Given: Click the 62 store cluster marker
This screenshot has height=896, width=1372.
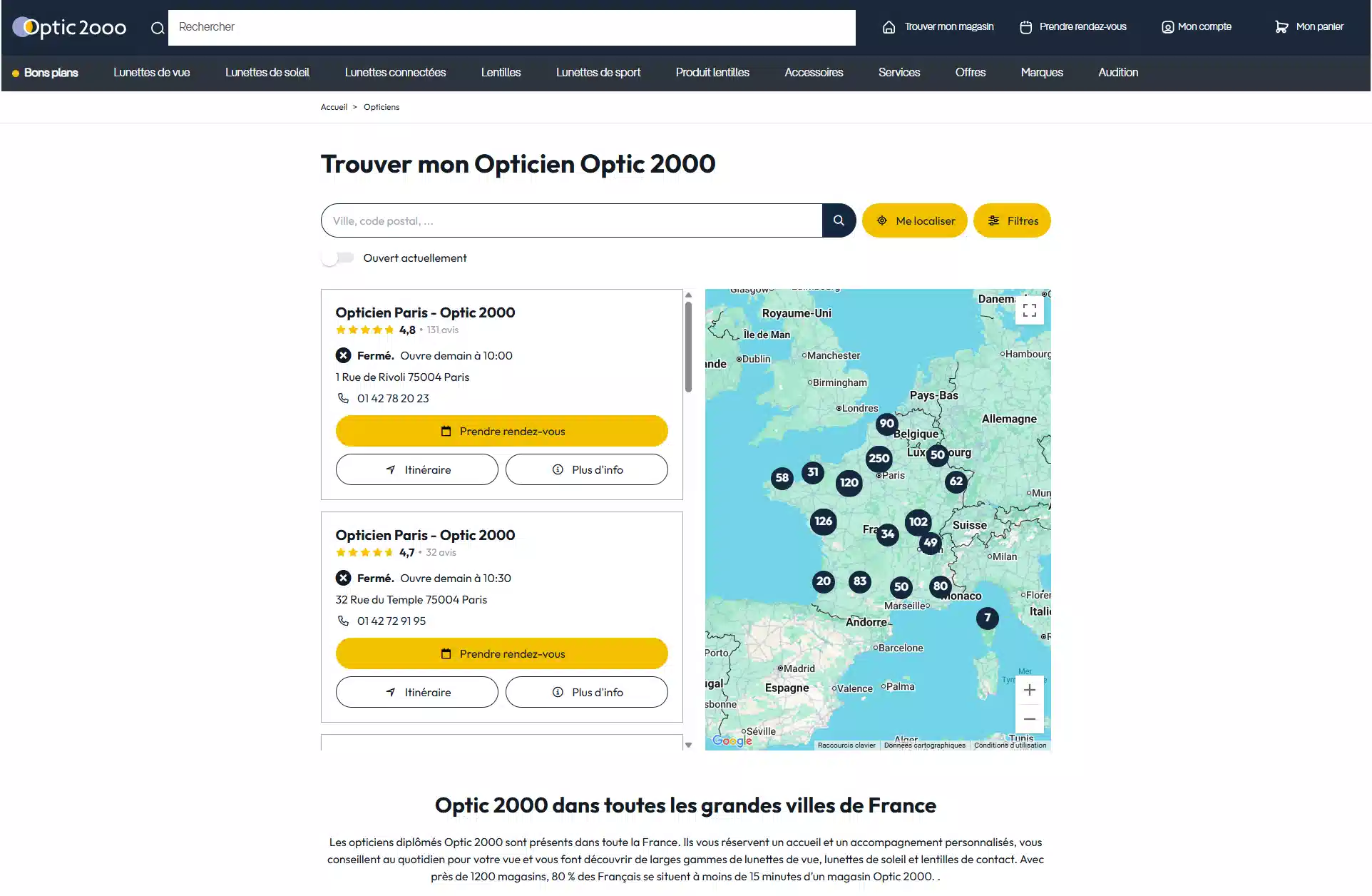Looking at the screenshot, I should click(956, 482).
